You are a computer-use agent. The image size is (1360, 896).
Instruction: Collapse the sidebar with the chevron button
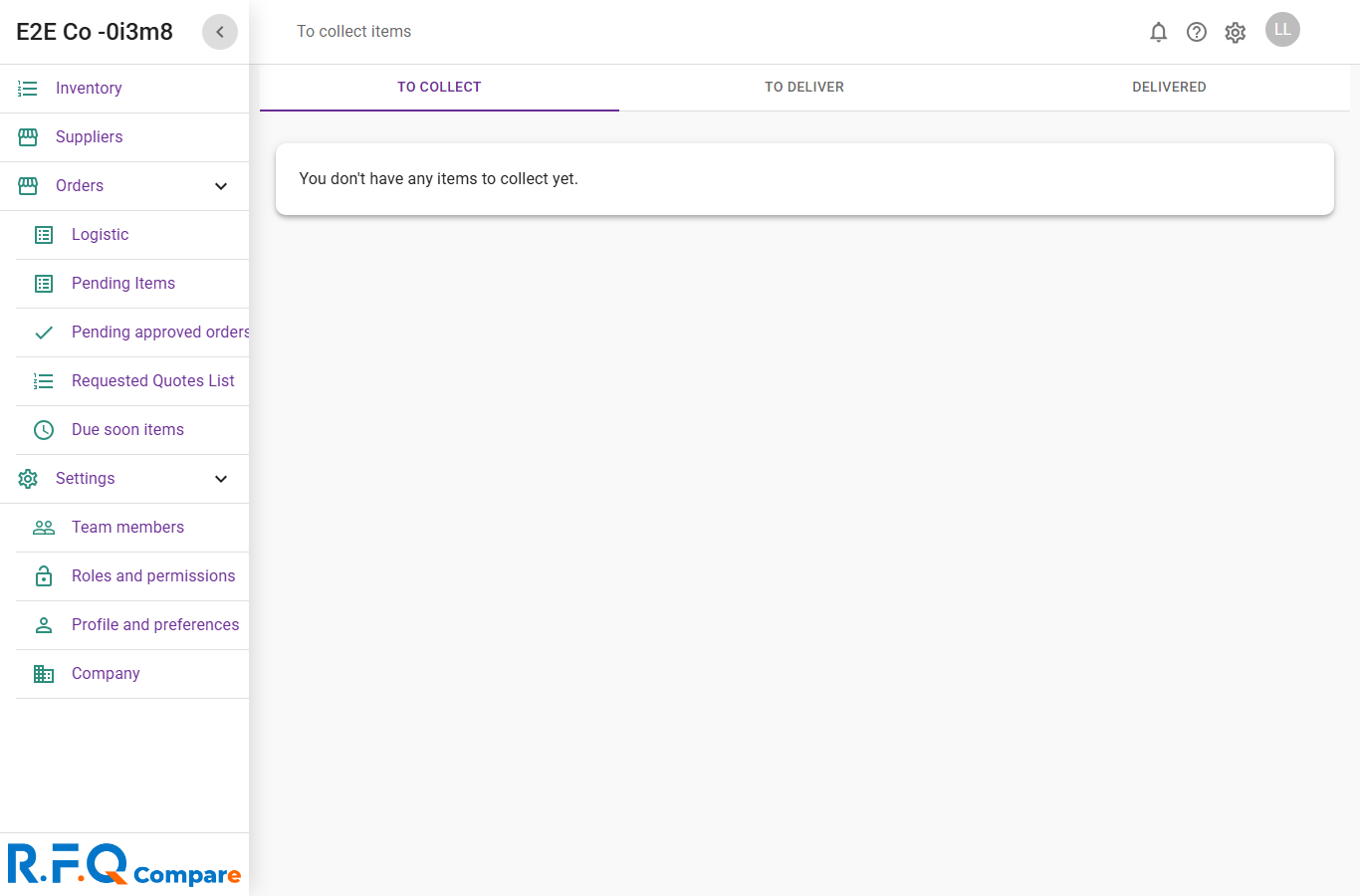pyautogui.click(x=220, y=32)
